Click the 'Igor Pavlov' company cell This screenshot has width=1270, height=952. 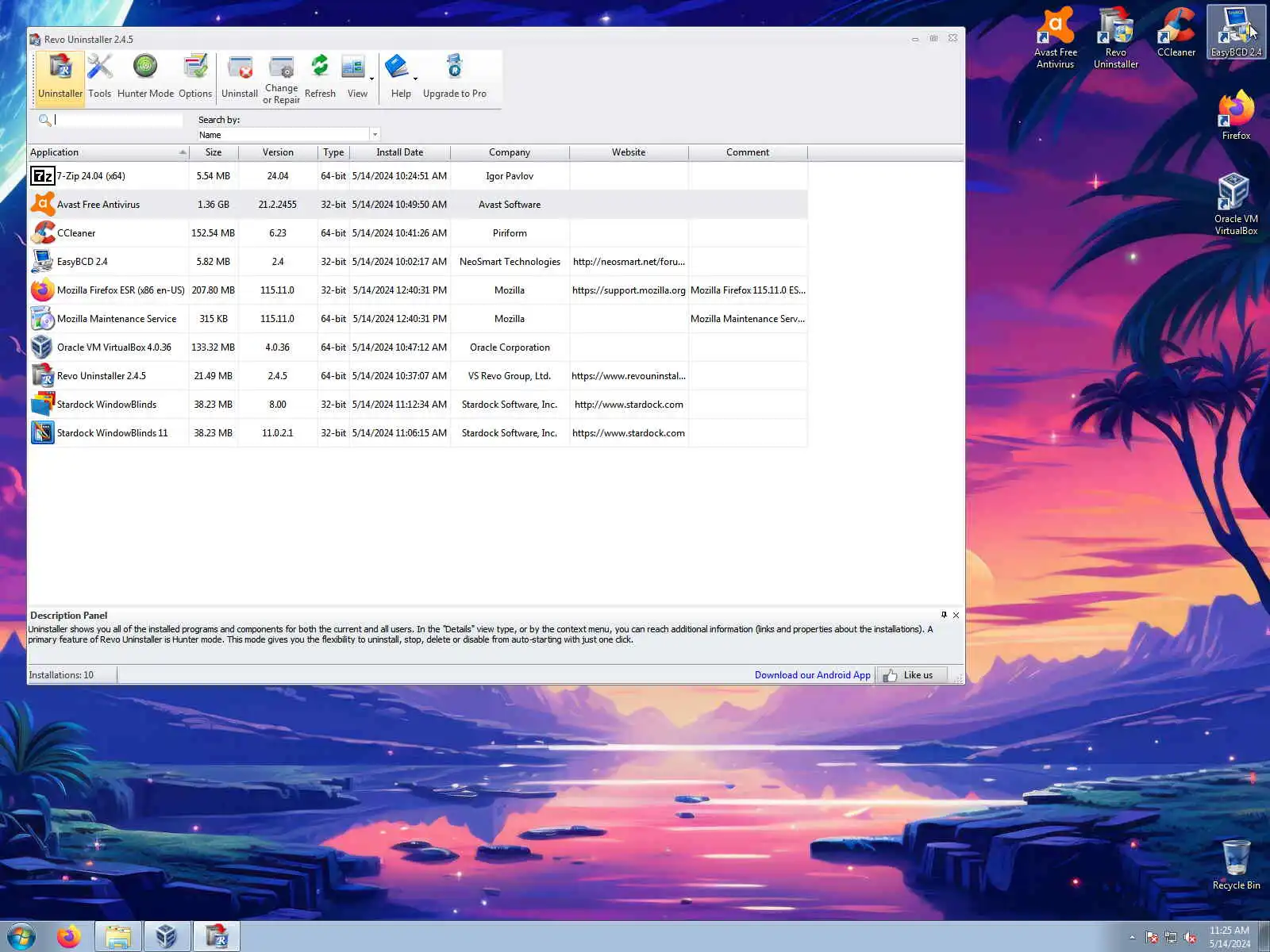click(510, 176)
